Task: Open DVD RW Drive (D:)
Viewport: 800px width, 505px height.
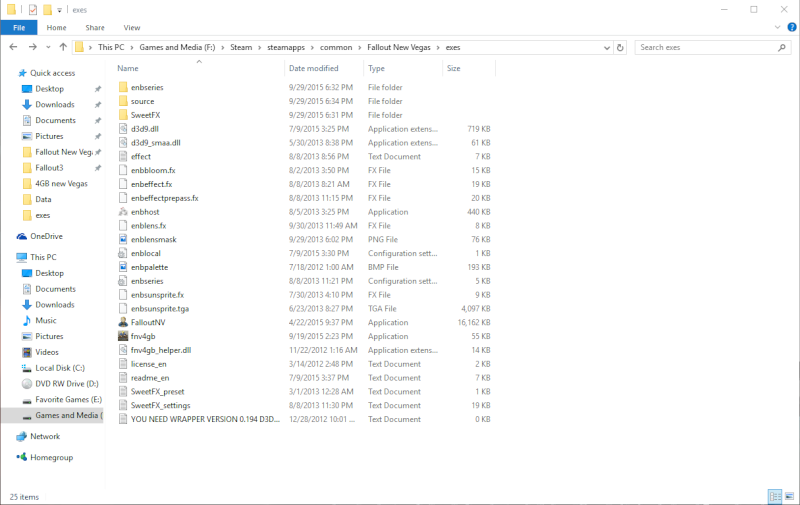Action: pos(66,384)
